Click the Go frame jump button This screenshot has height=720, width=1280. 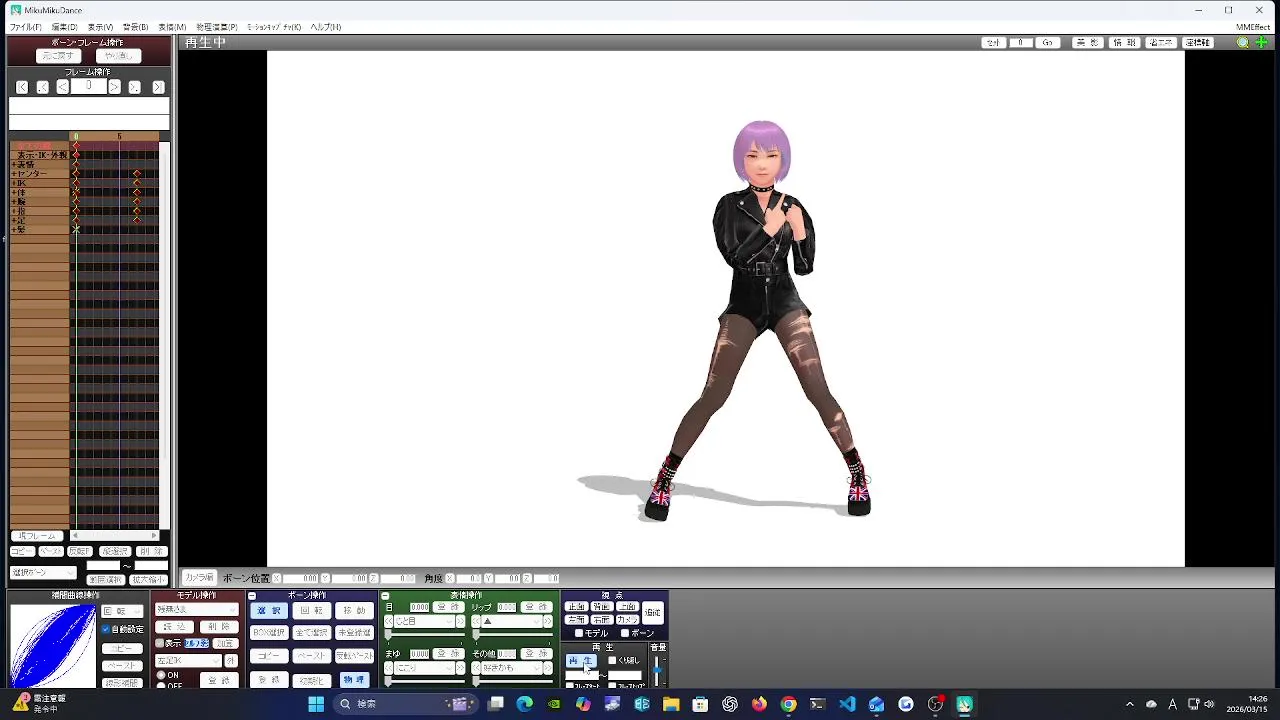click(1047, 43)
